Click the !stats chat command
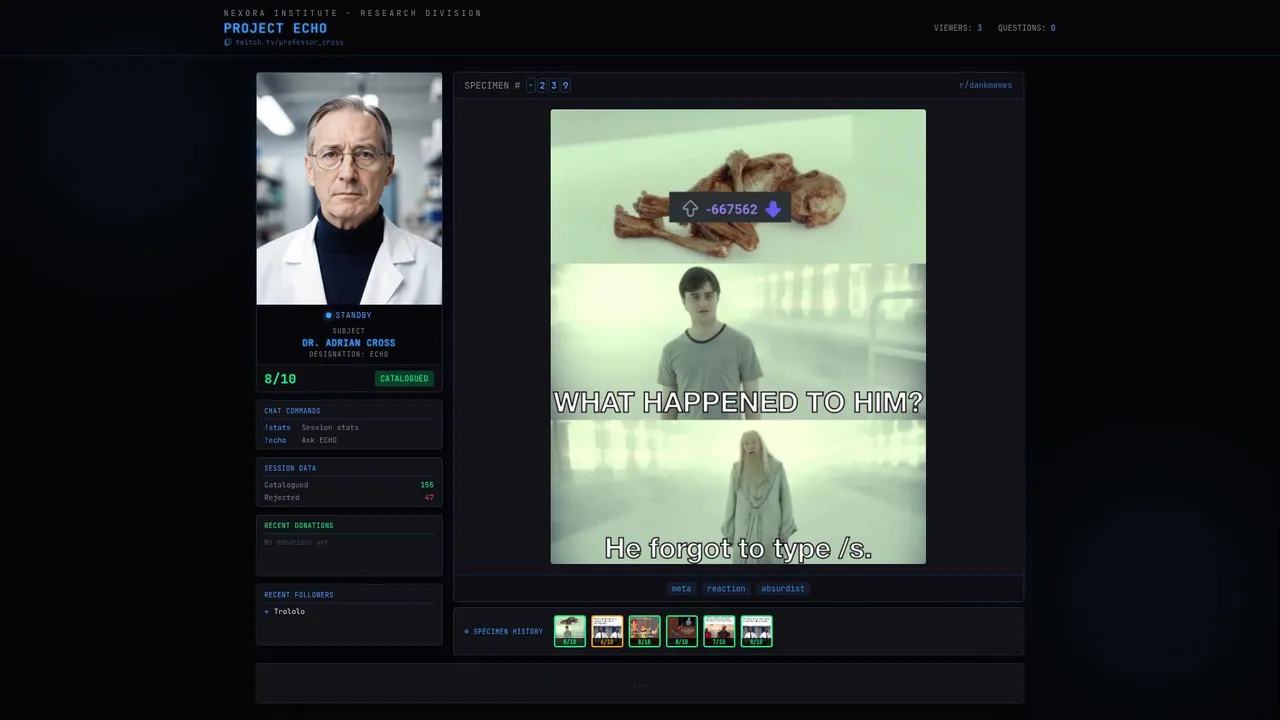This screenshot has width=1280, height=720. [277, 427]
